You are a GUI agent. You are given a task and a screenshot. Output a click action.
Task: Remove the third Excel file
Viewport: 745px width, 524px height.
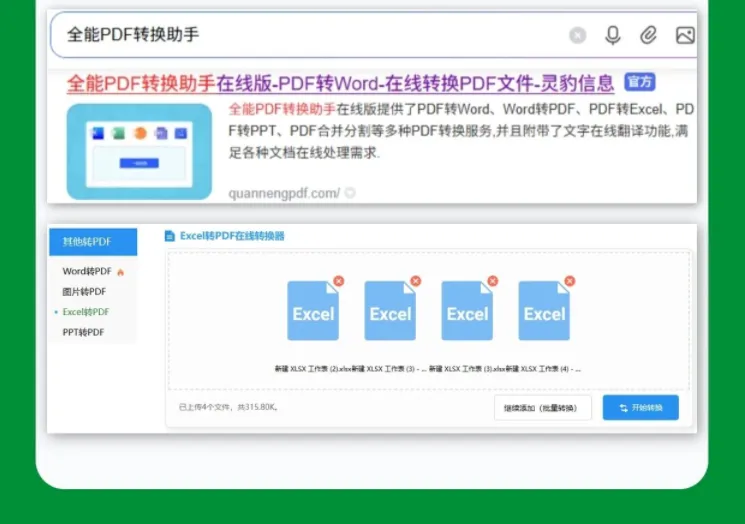[x=493, y=281]
